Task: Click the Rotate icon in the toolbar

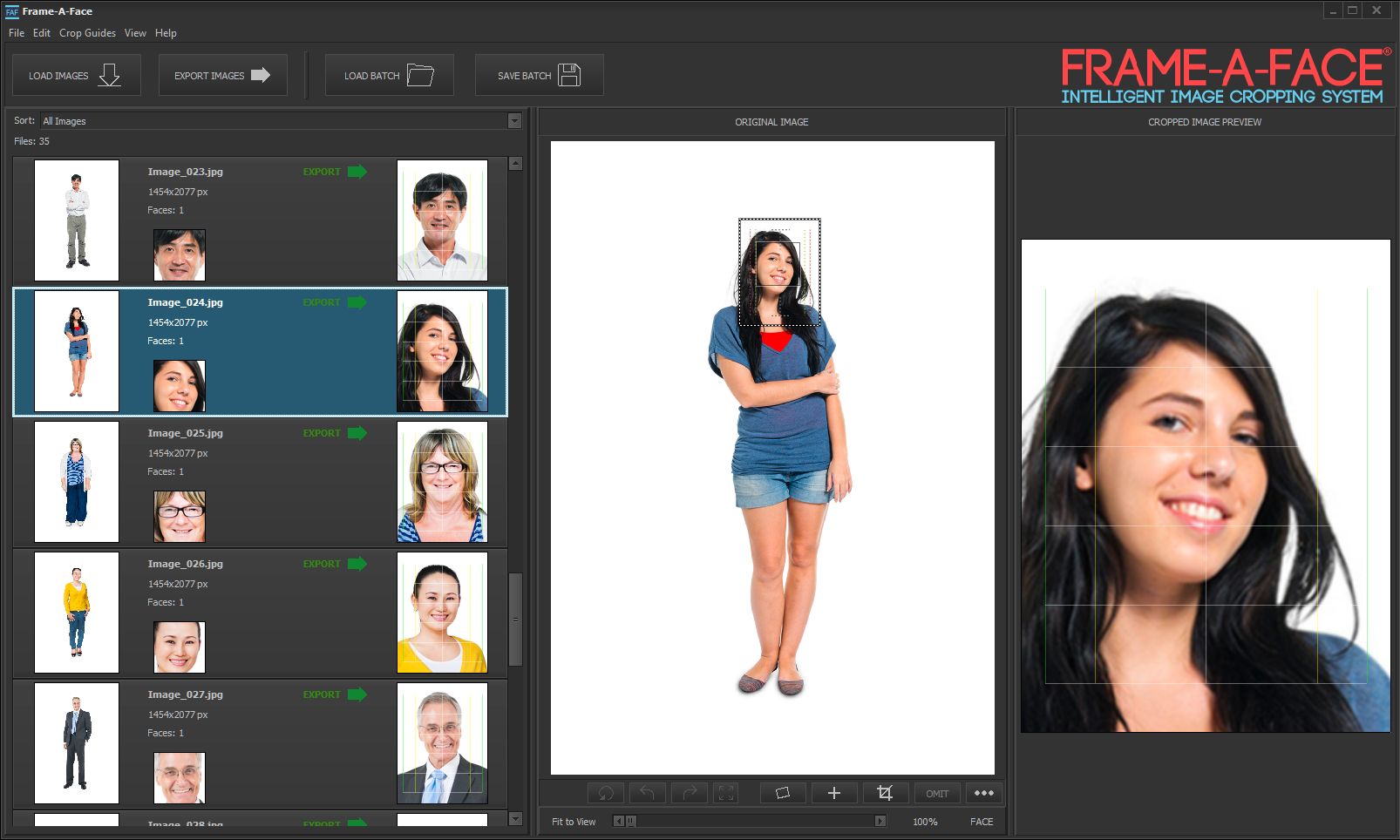Action: (604, 793)
